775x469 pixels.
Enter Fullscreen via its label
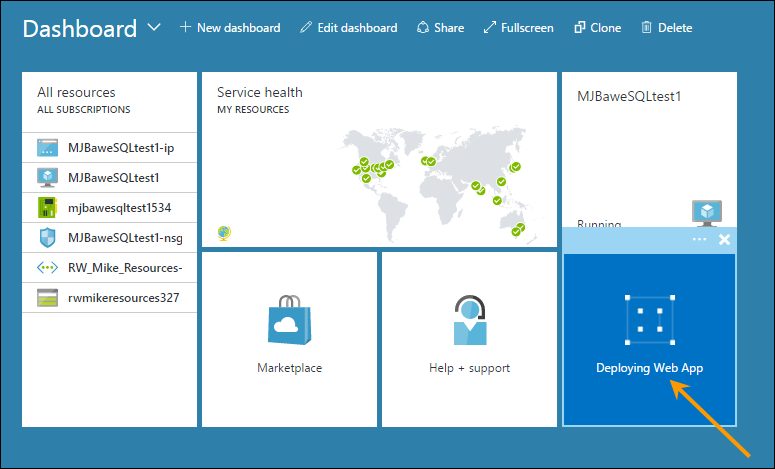527,28
